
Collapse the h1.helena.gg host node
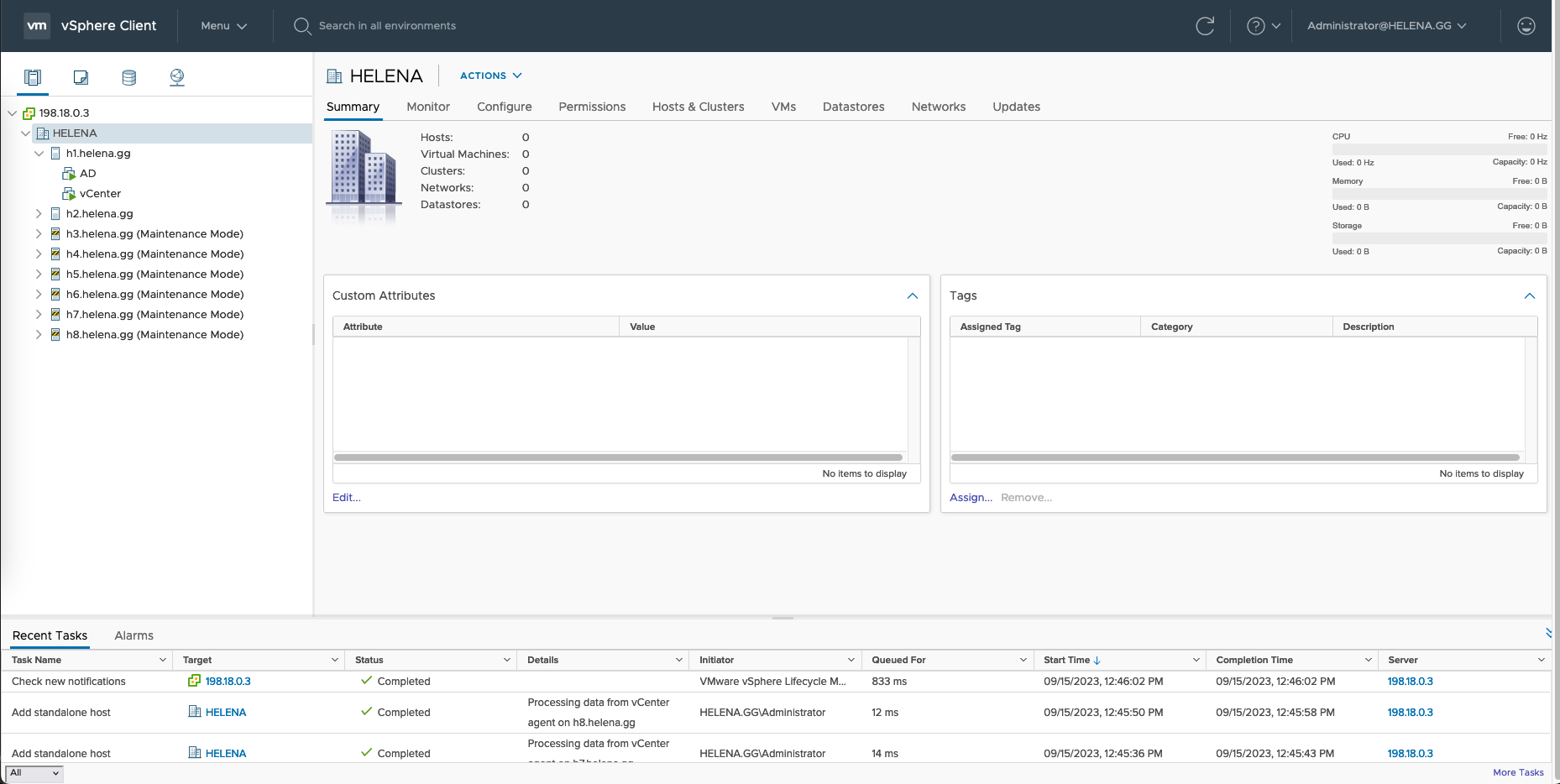pos(39,154)
